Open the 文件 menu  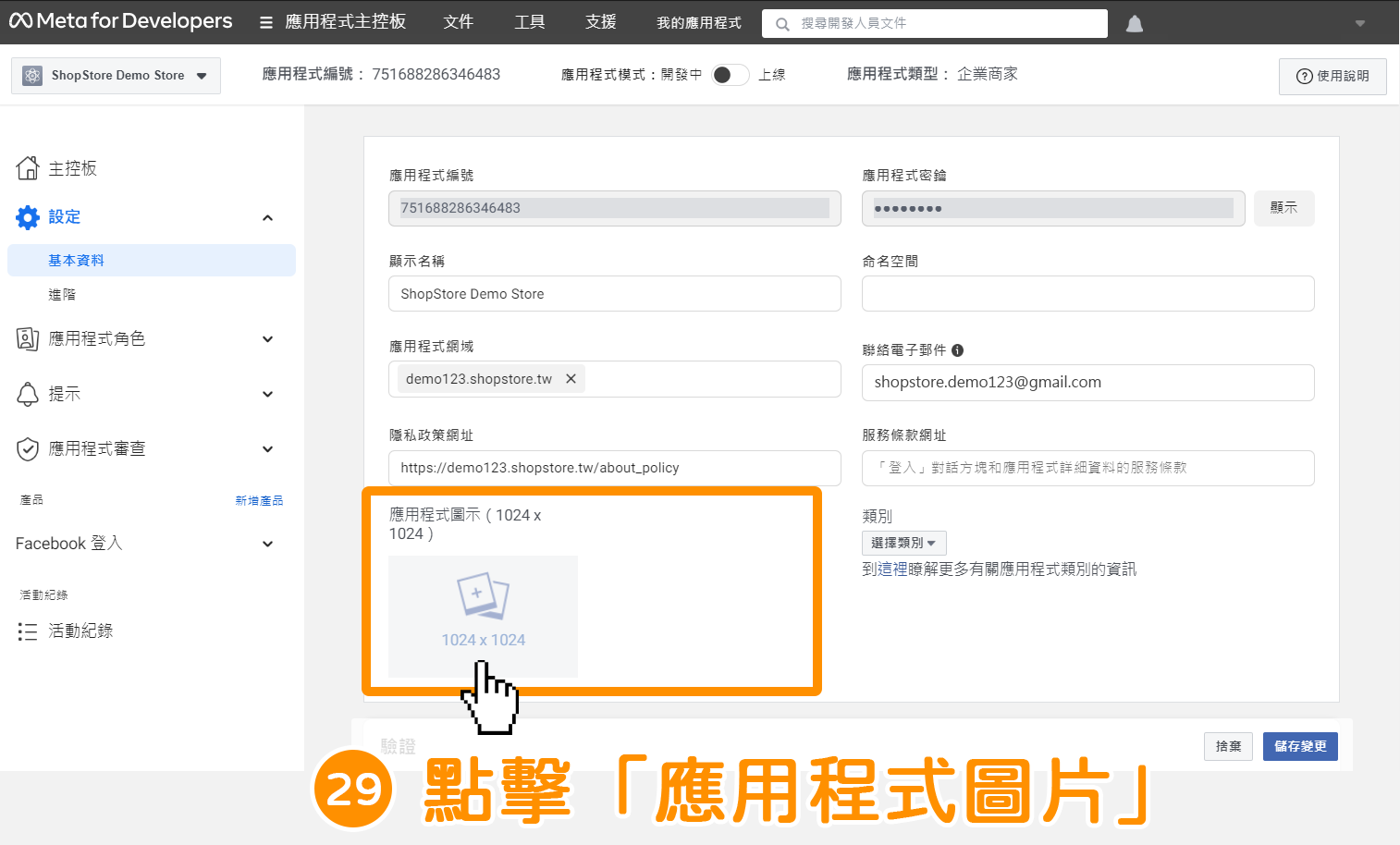(459, 22)
